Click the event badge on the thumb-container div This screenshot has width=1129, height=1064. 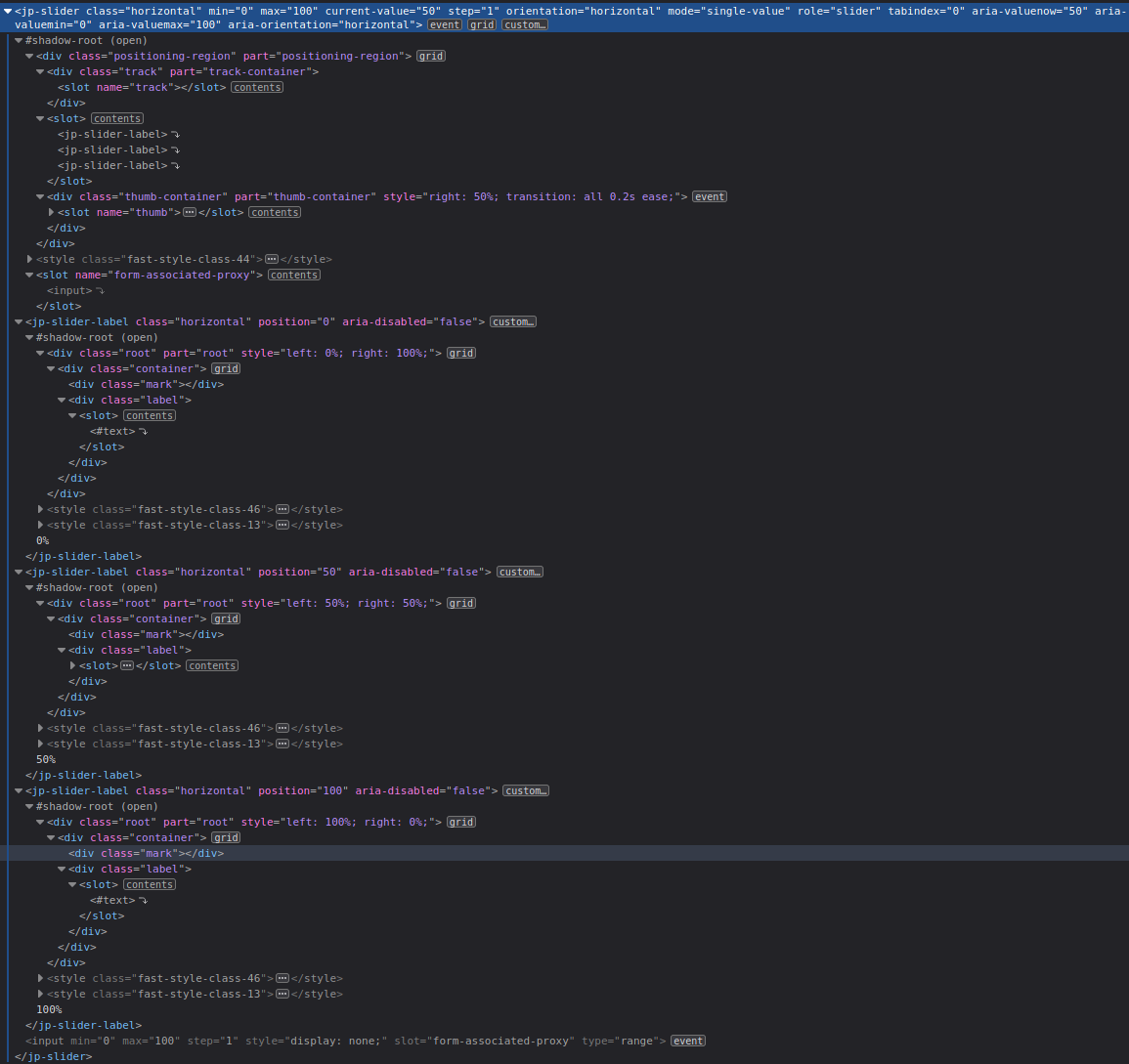pyautogui.click(x=709, y=196)
